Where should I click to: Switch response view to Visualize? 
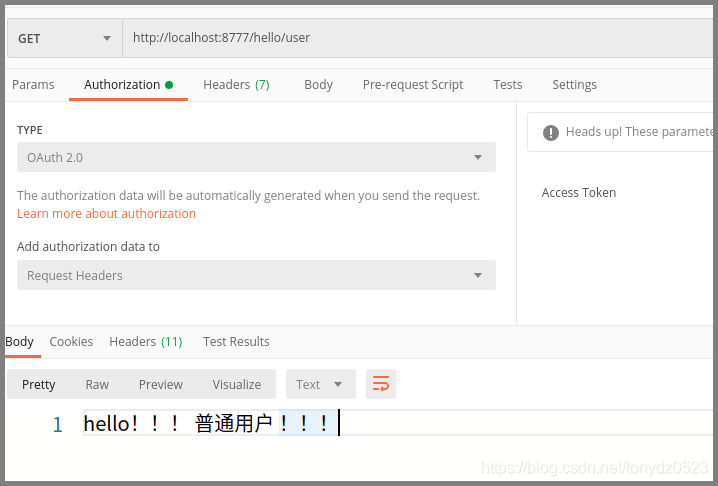tap(237, 384)
